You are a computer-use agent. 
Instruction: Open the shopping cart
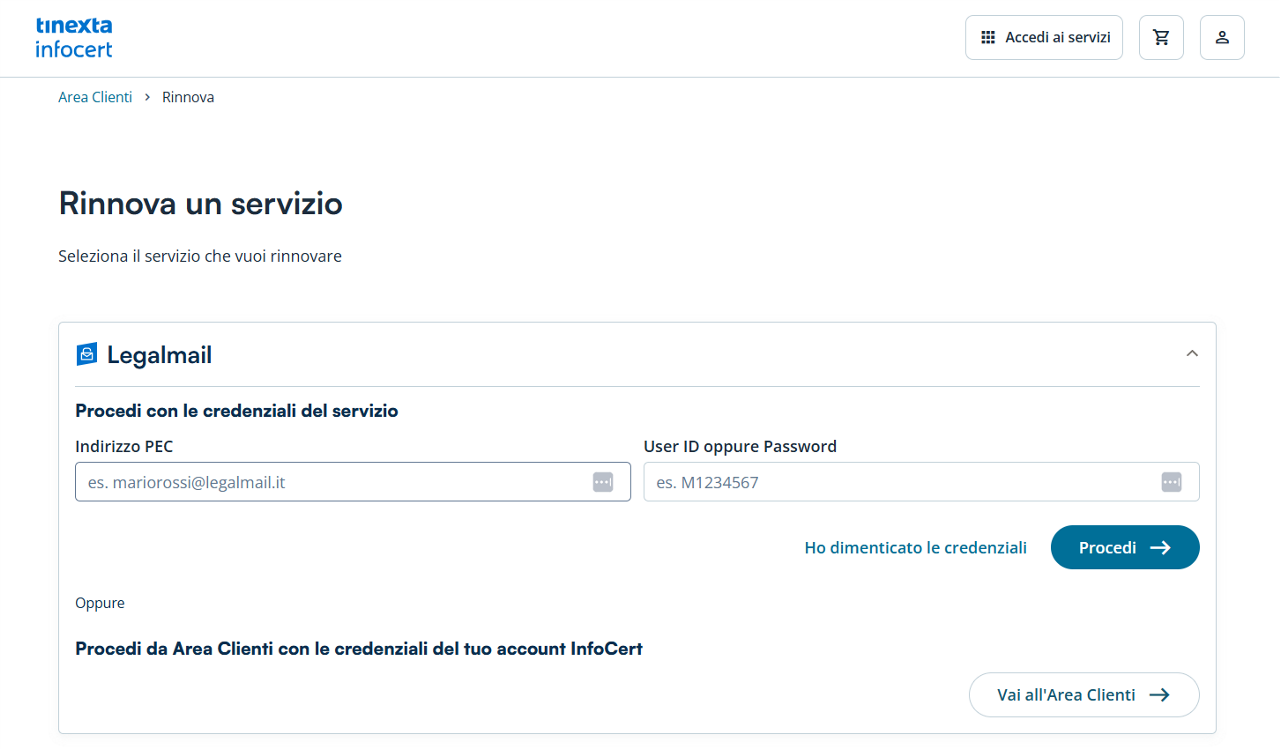click(x=1161, y=38)
